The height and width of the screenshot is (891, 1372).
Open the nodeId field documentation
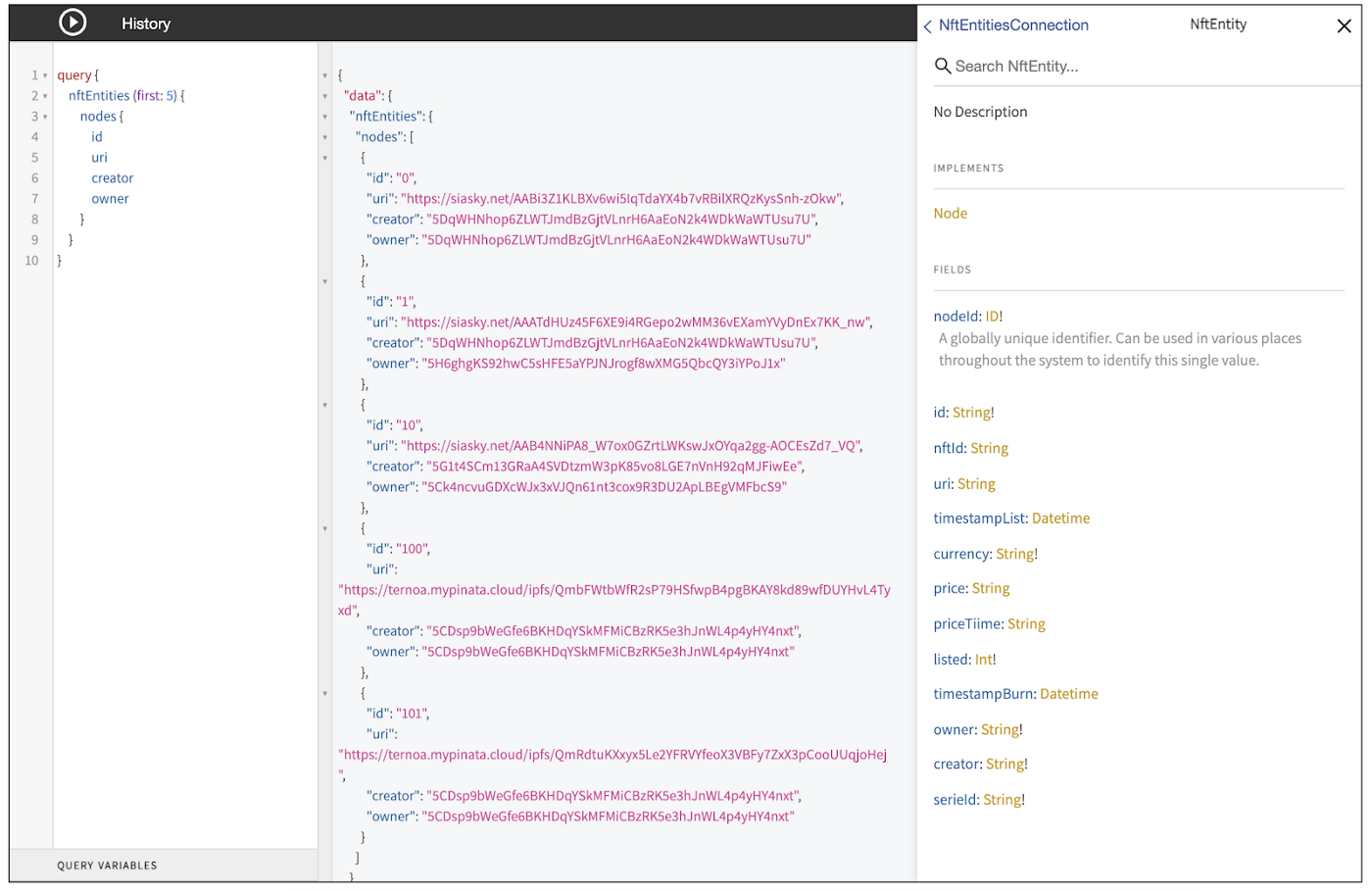click(956, 316)
